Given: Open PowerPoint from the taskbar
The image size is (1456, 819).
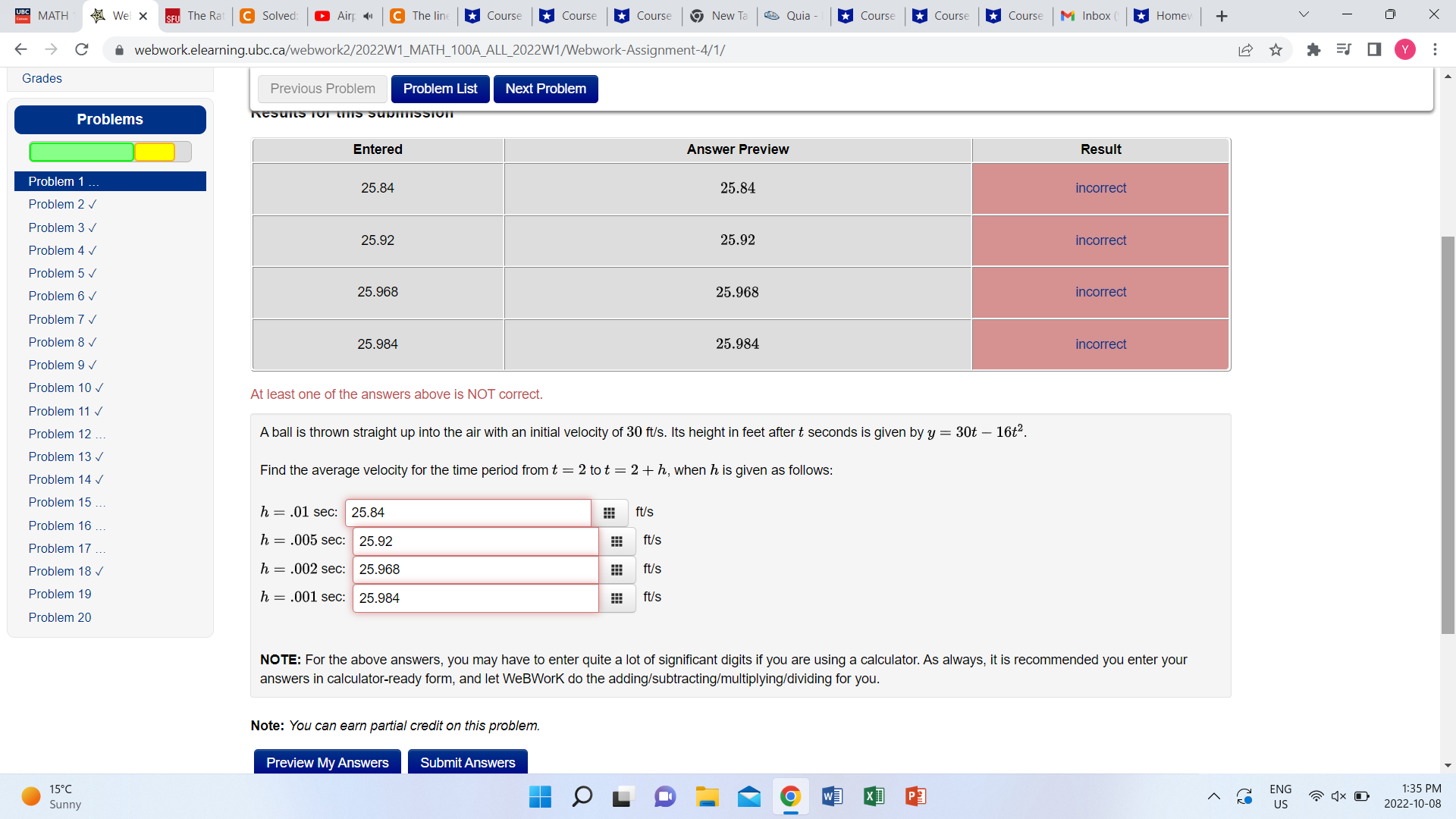Looking at the screenshot, I should (915, 796).
